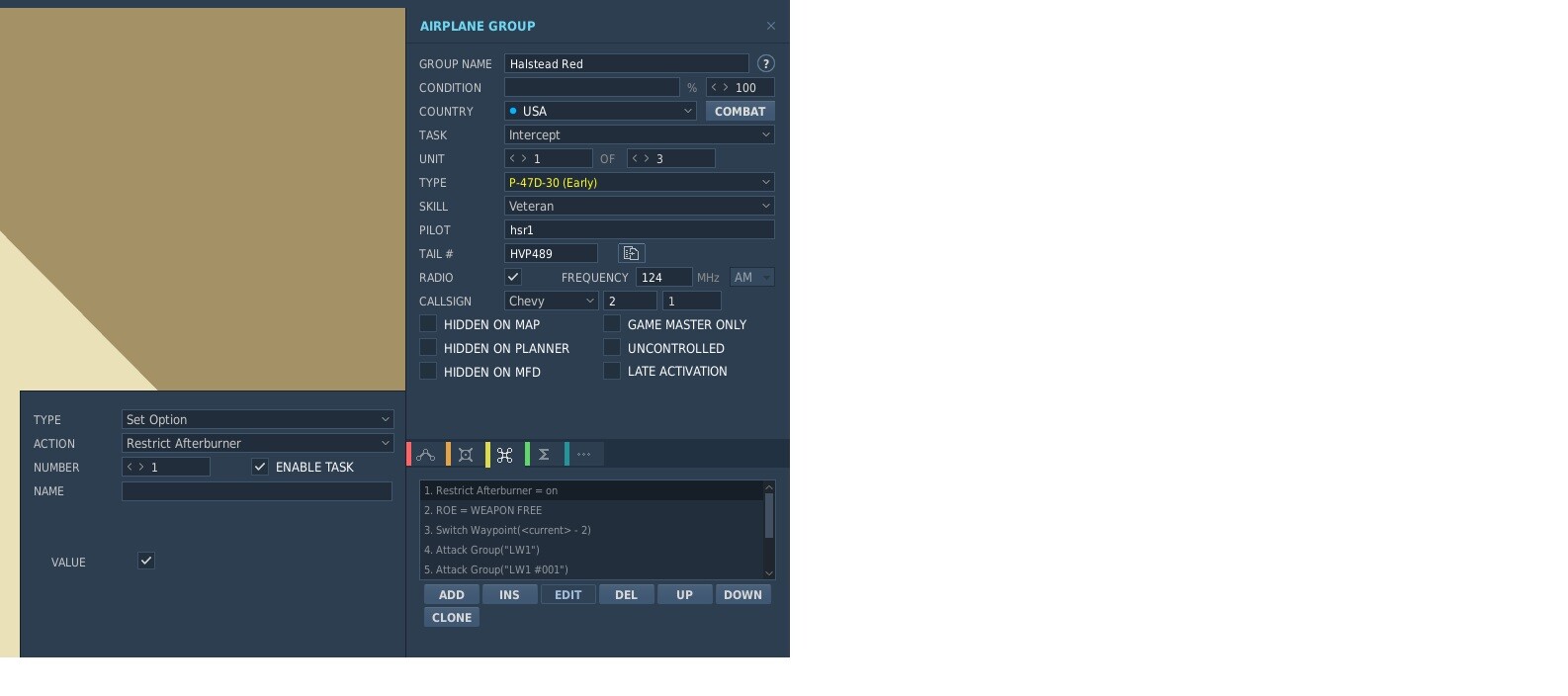Enable GAME MASTER ONLY checkbox
The height and width of the screenshot is (696, 1568).
(612, 323)
